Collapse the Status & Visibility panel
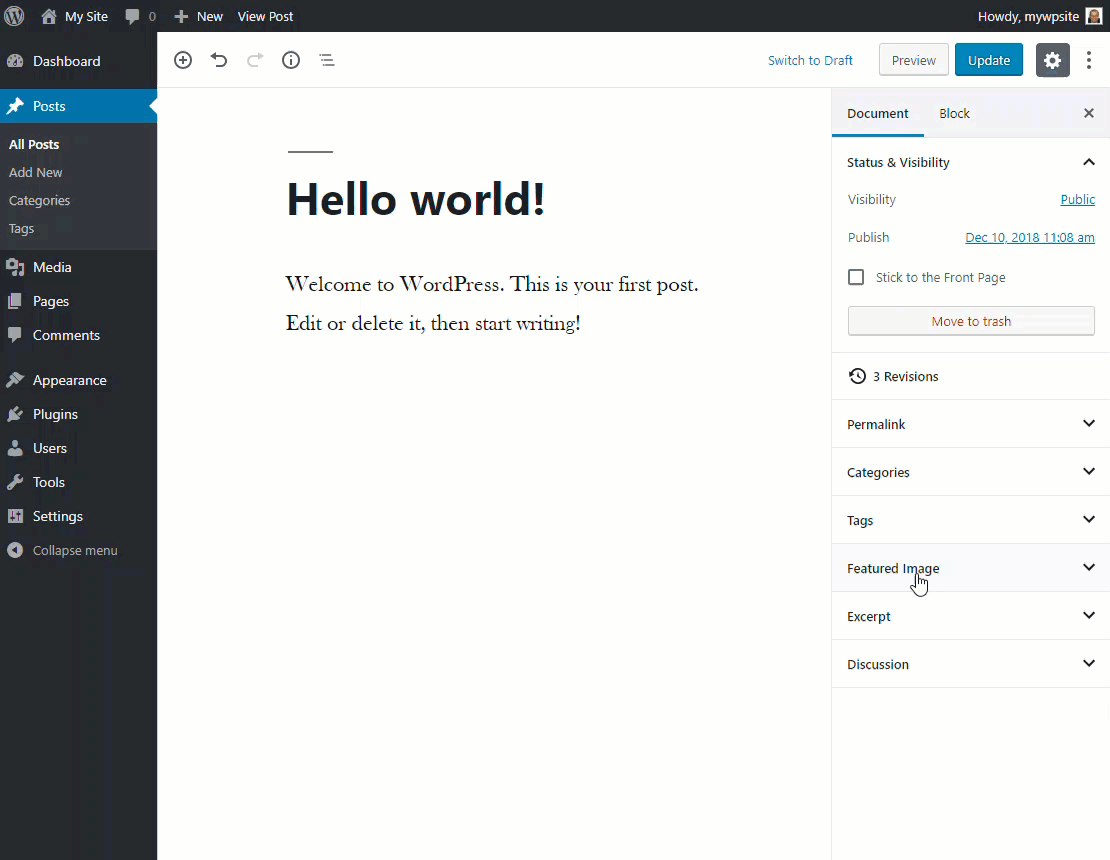The height and width of the screenshot is (860, 1110). (971, 162)
